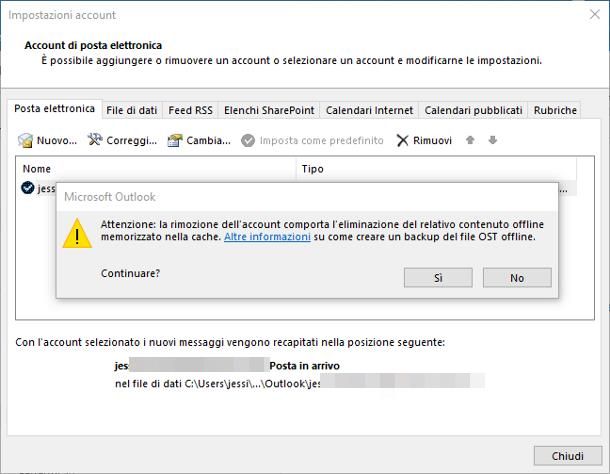Click the Microsoft Outlook dialog title
The width and height of the screenshot is (610, 474).
tap(110, 197)
